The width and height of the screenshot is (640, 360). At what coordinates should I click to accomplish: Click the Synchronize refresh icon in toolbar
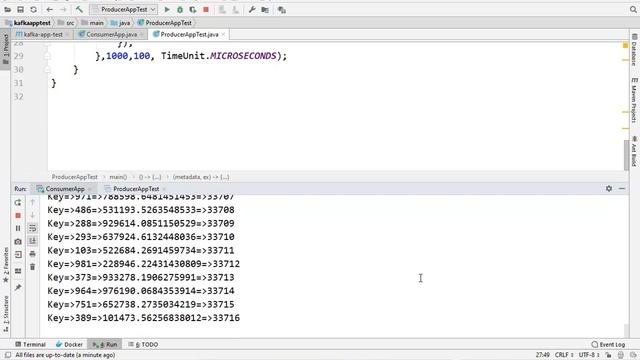[33, 9]
